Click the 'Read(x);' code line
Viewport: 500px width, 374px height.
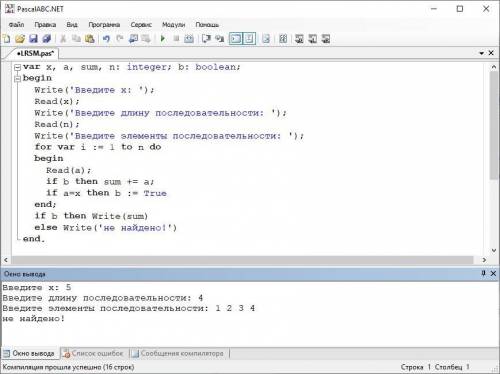[x=57, y=101]
